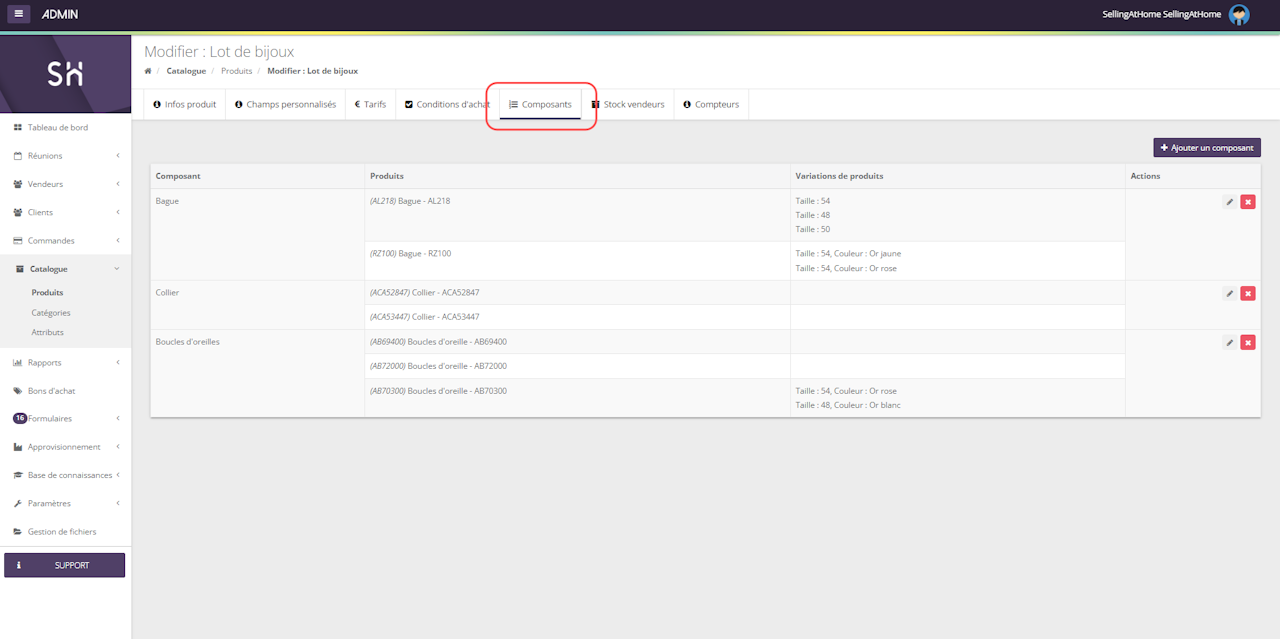1280x639 pixels.
Task: Open the Stock vendeurs tab
Action: click(628, 104)
